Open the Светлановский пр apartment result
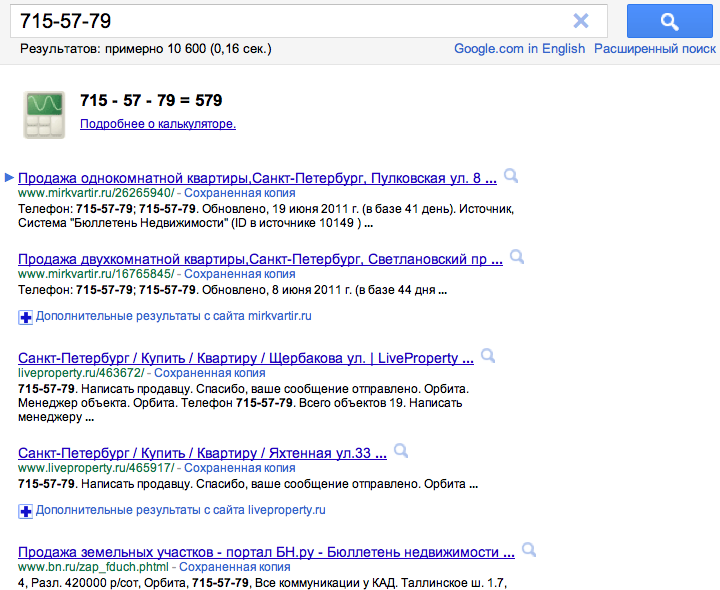This screenshot has width=720, height=590. pyautogui.click(x=260, y=259)
